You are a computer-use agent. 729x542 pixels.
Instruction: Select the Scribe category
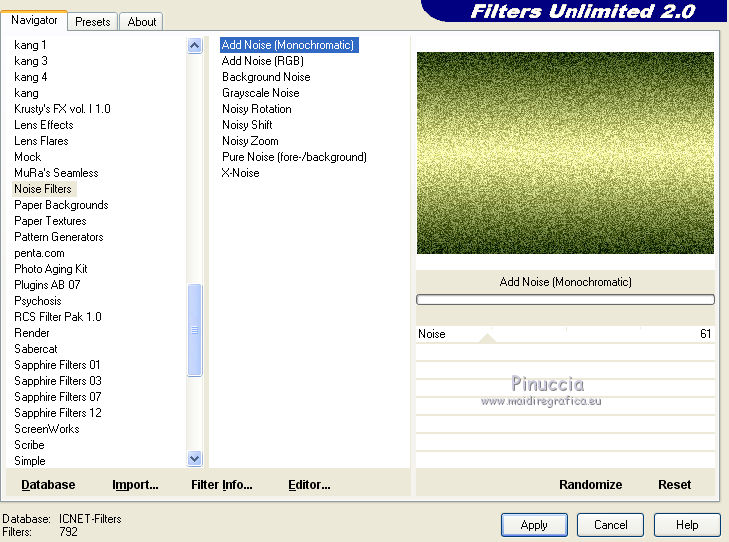click(29, 445)
